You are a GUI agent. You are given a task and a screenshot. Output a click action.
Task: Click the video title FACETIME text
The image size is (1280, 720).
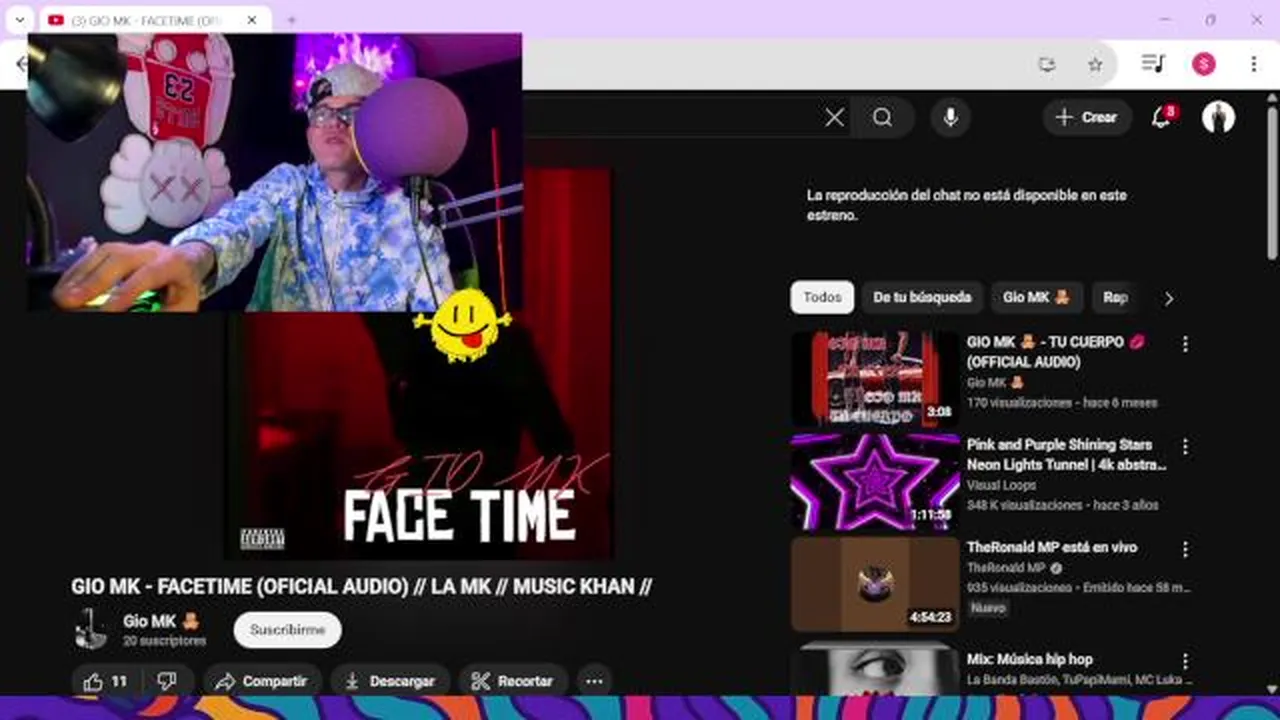pyautogui.click(x=361, y=587)
